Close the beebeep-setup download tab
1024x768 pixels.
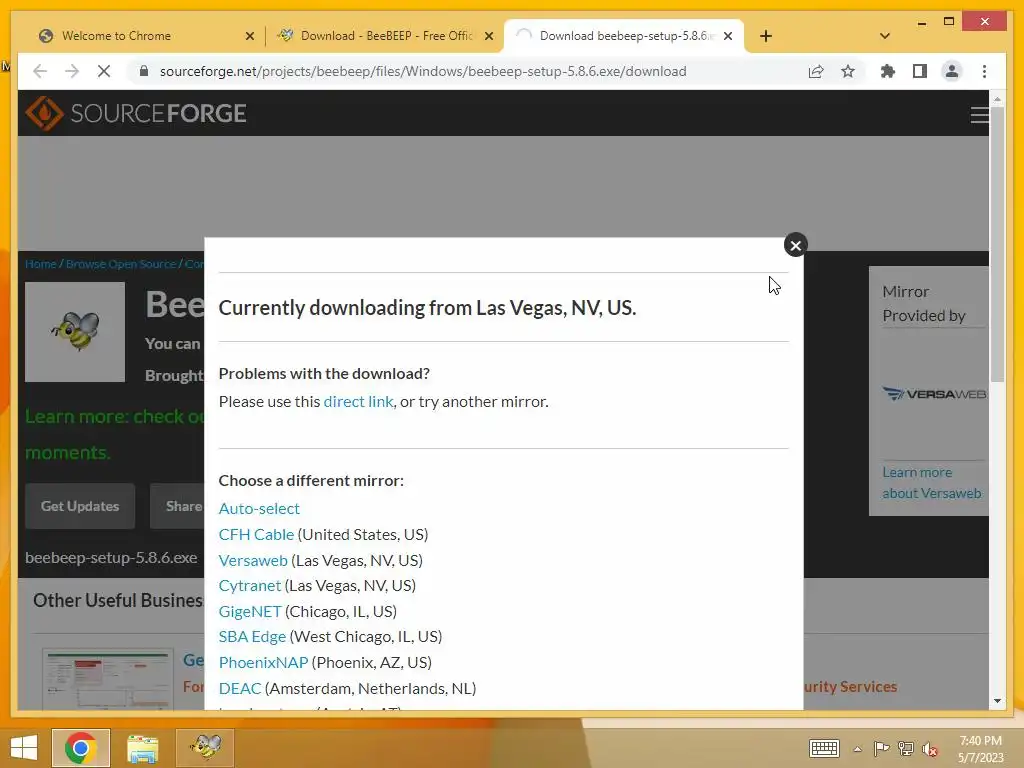point(728,37)
